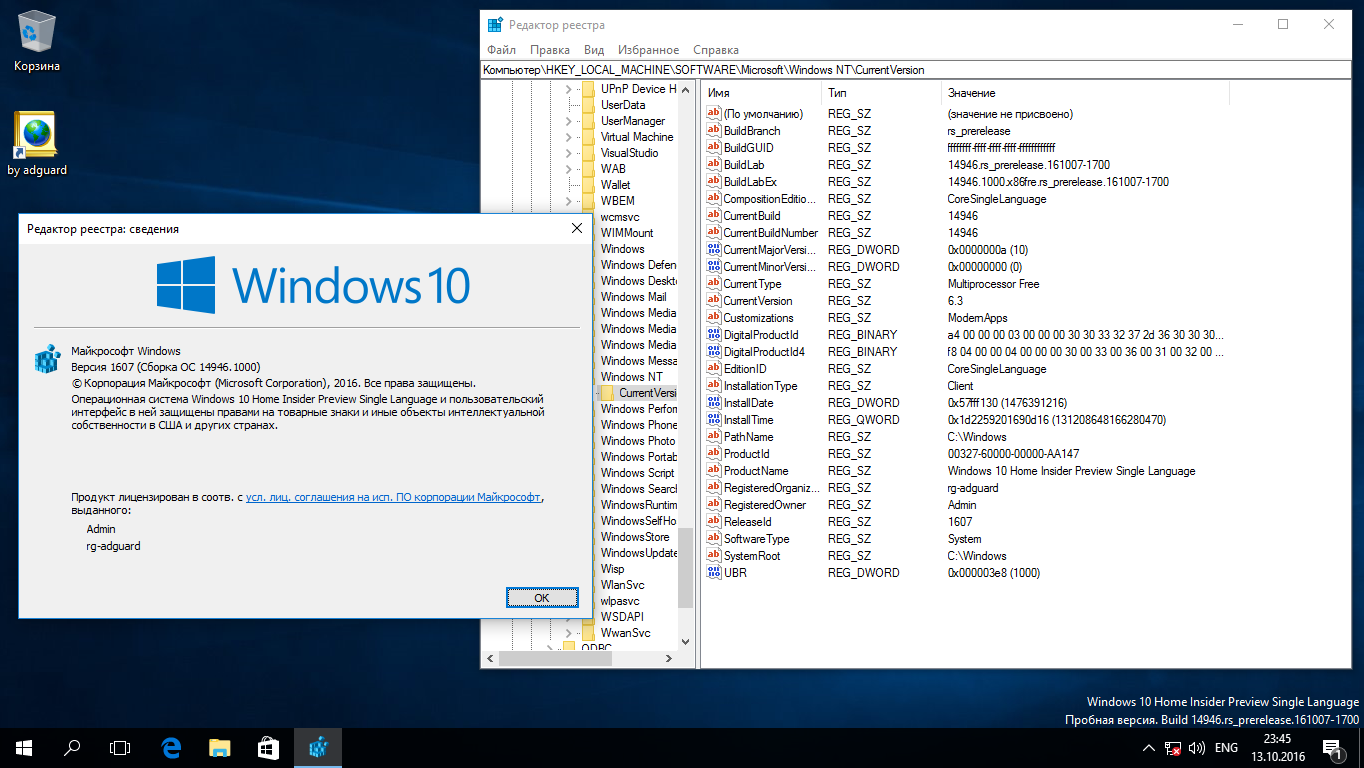The image size is (1364, 768).
Task: Click the tree vertical scrollbar thumb
Action: [685, 567]
